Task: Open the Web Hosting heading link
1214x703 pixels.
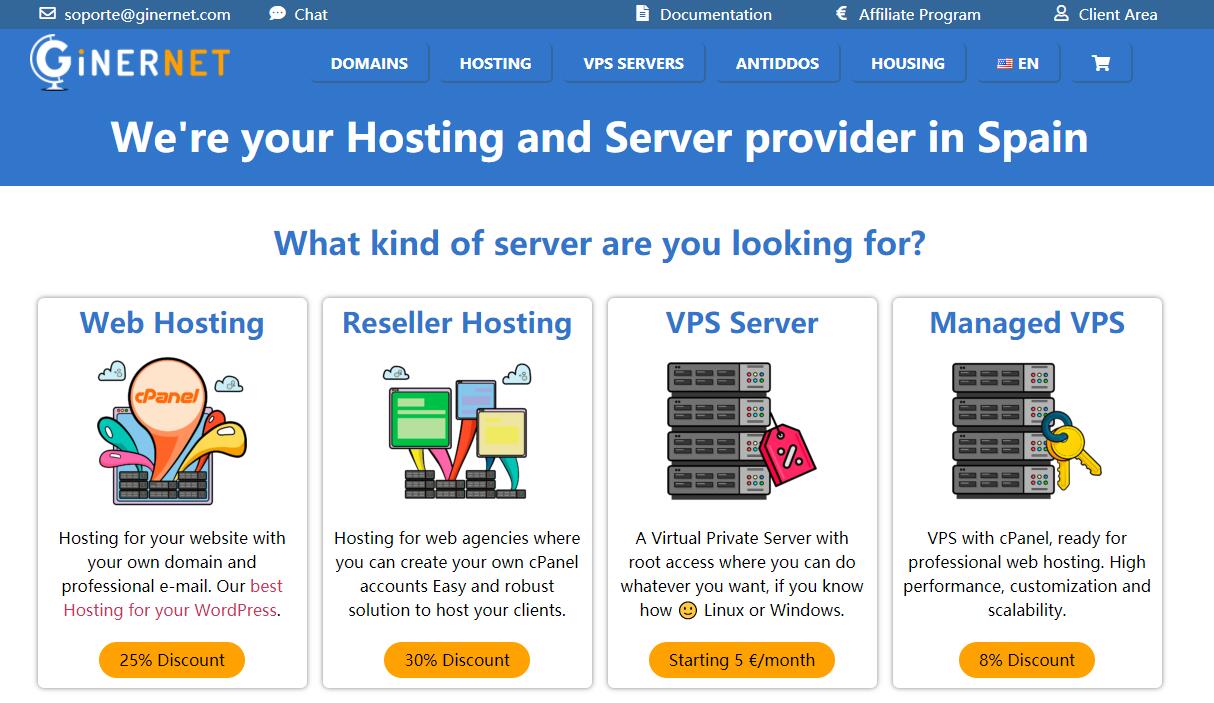Action: tap(172, 323)
